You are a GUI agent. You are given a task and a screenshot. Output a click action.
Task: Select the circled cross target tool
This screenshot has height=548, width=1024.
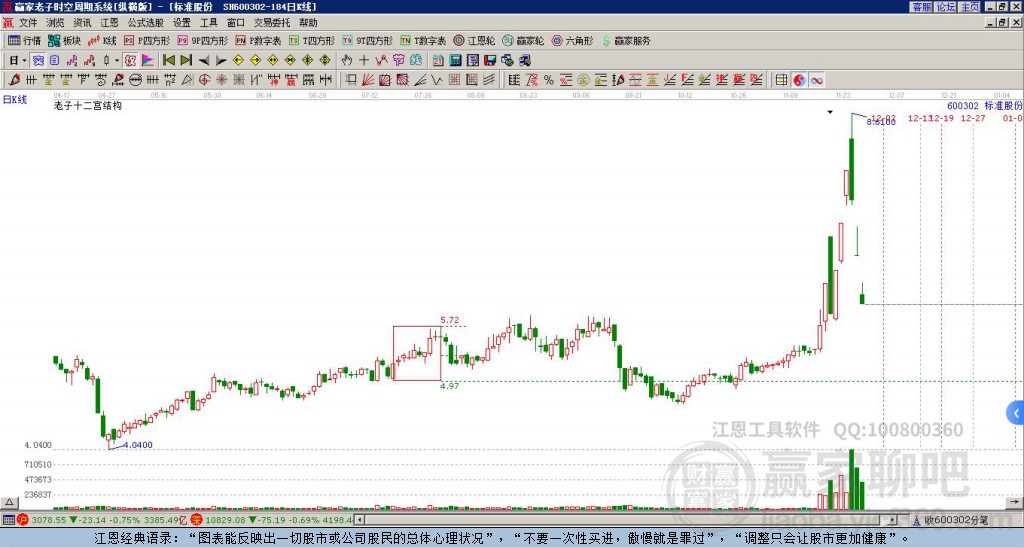(204, 80)
